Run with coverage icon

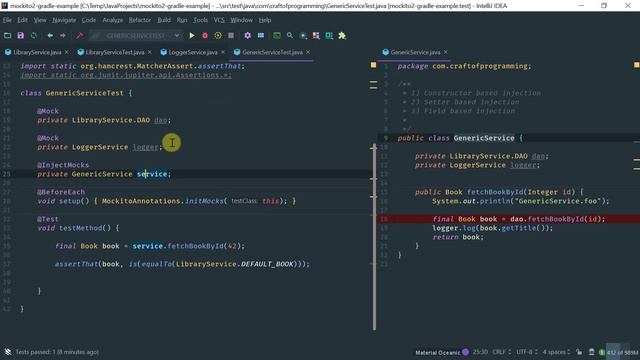[218, 36]
